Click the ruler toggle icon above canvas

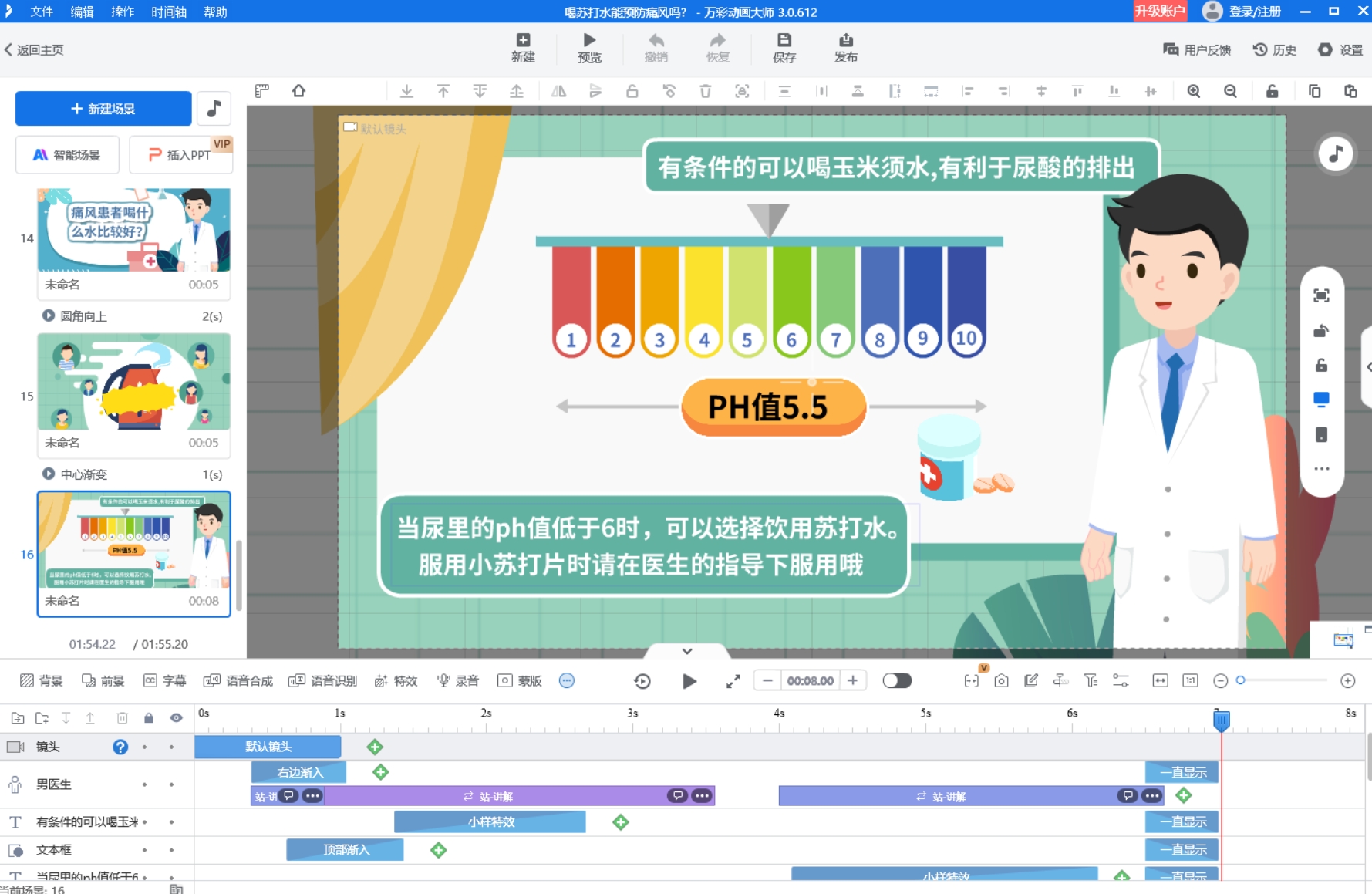point(262,91)
